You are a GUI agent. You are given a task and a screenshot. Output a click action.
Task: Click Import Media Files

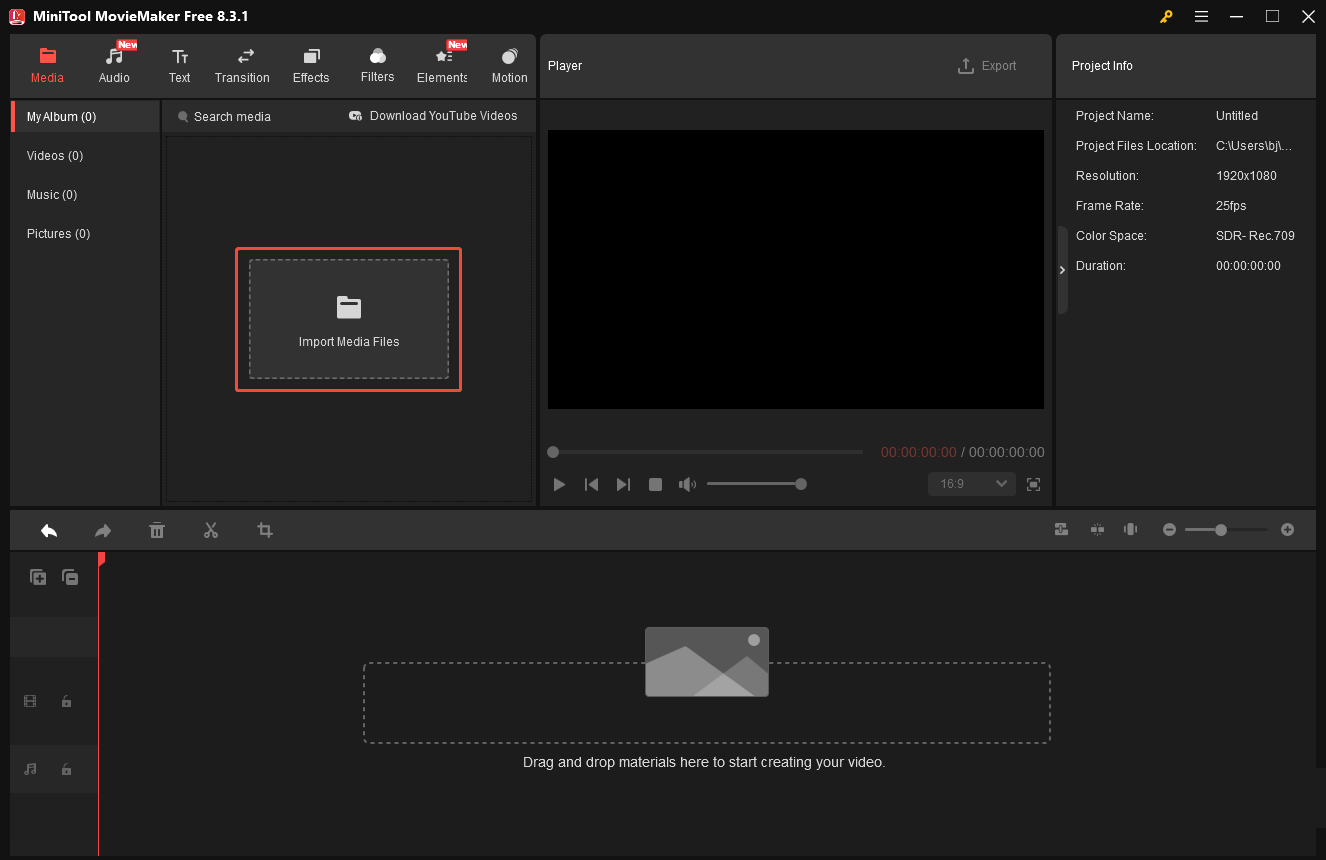click(x=348, y=320)
